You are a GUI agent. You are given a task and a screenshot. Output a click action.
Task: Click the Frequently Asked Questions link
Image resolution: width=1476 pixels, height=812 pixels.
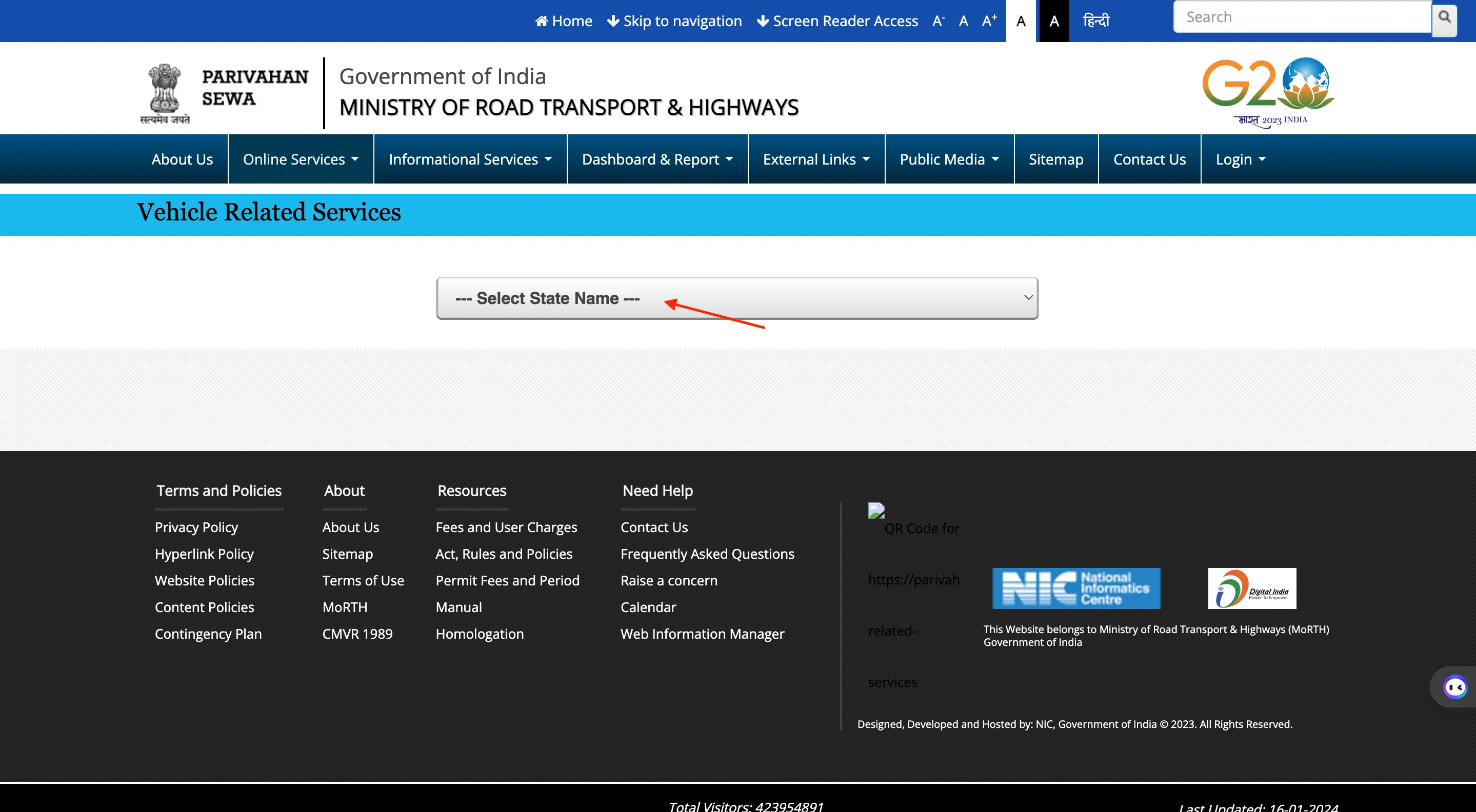tap(708, 553)
